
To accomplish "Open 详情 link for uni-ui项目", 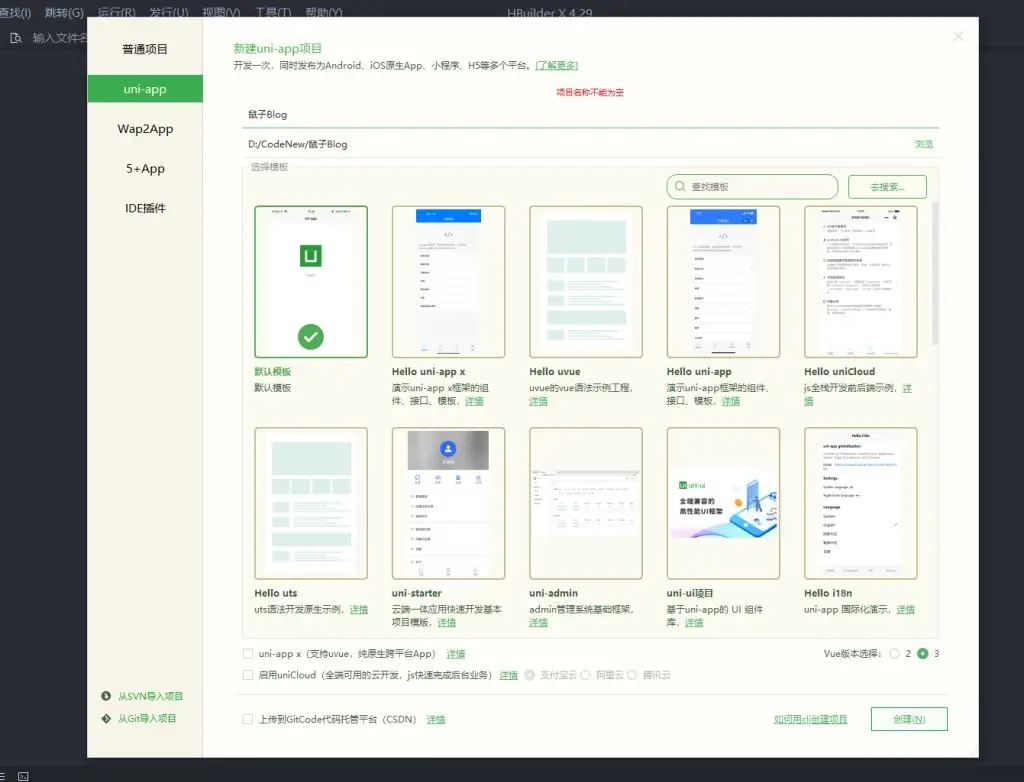I will point(694,623).
